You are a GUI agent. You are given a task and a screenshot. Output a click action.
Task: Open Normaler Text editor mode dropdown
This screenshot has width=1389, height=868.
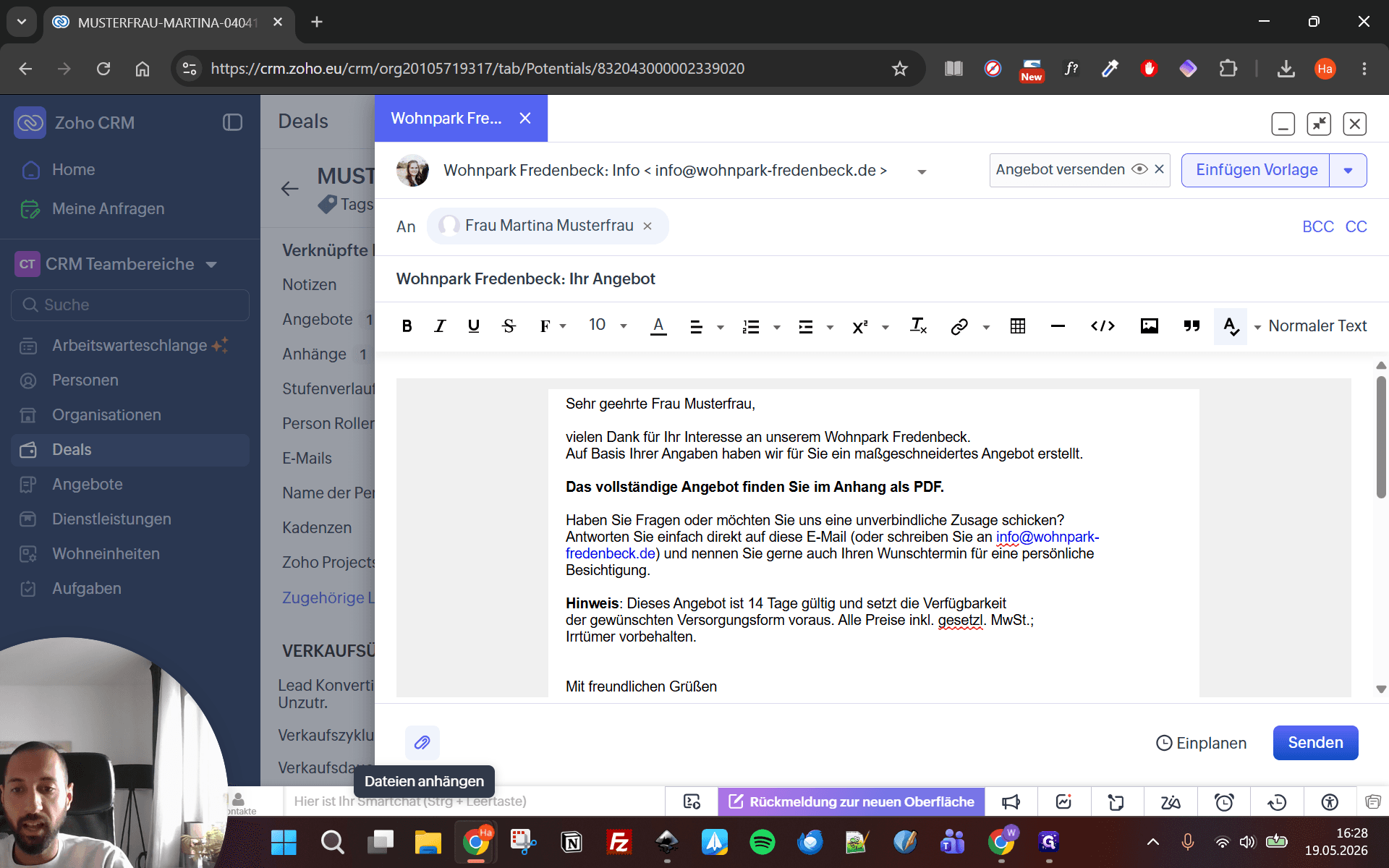click(x=1310, y=326)
